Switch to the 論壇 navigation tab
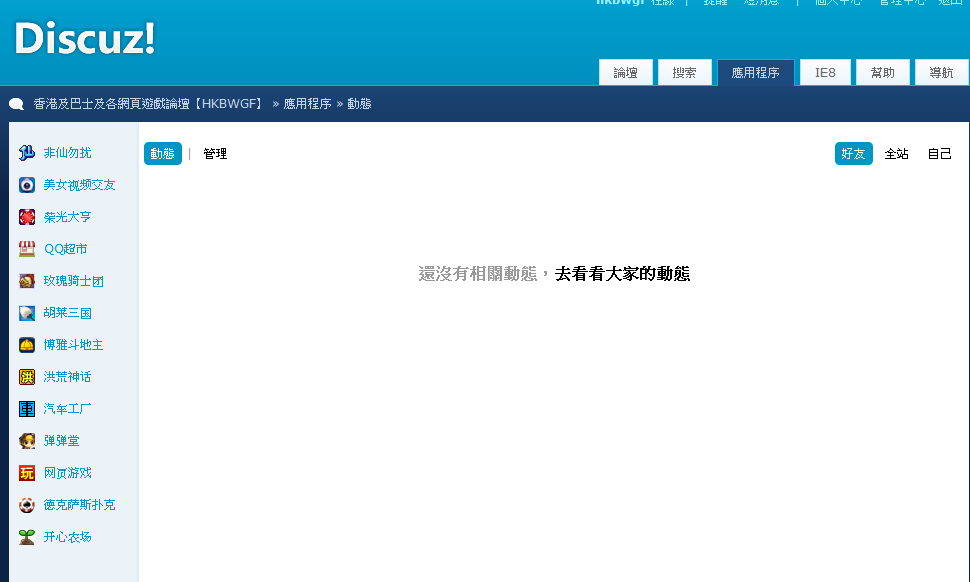 click(x=626, y=73)
